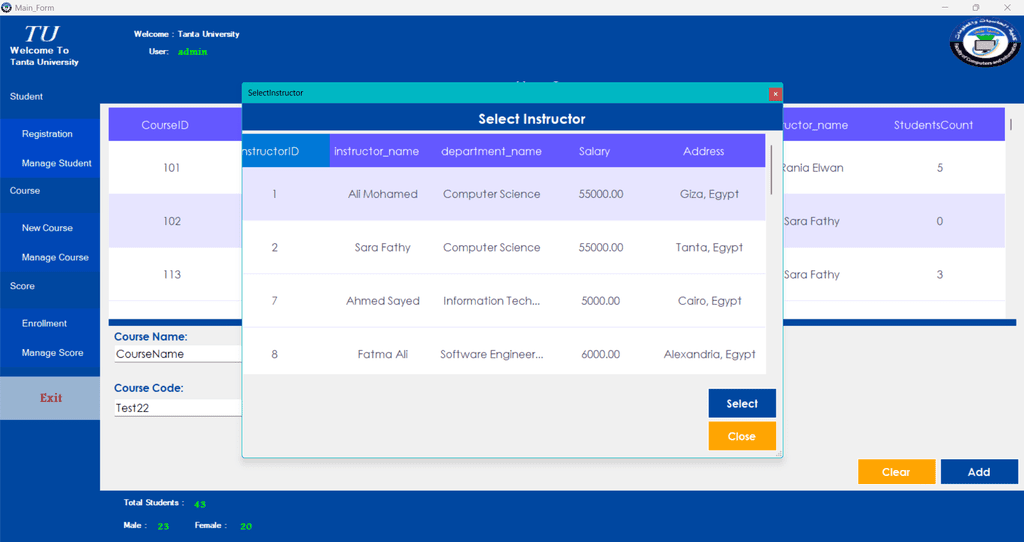Open Manage Score in the sidebar
This screenshot has width=1024, height=542.
click(x=53, y=353)
